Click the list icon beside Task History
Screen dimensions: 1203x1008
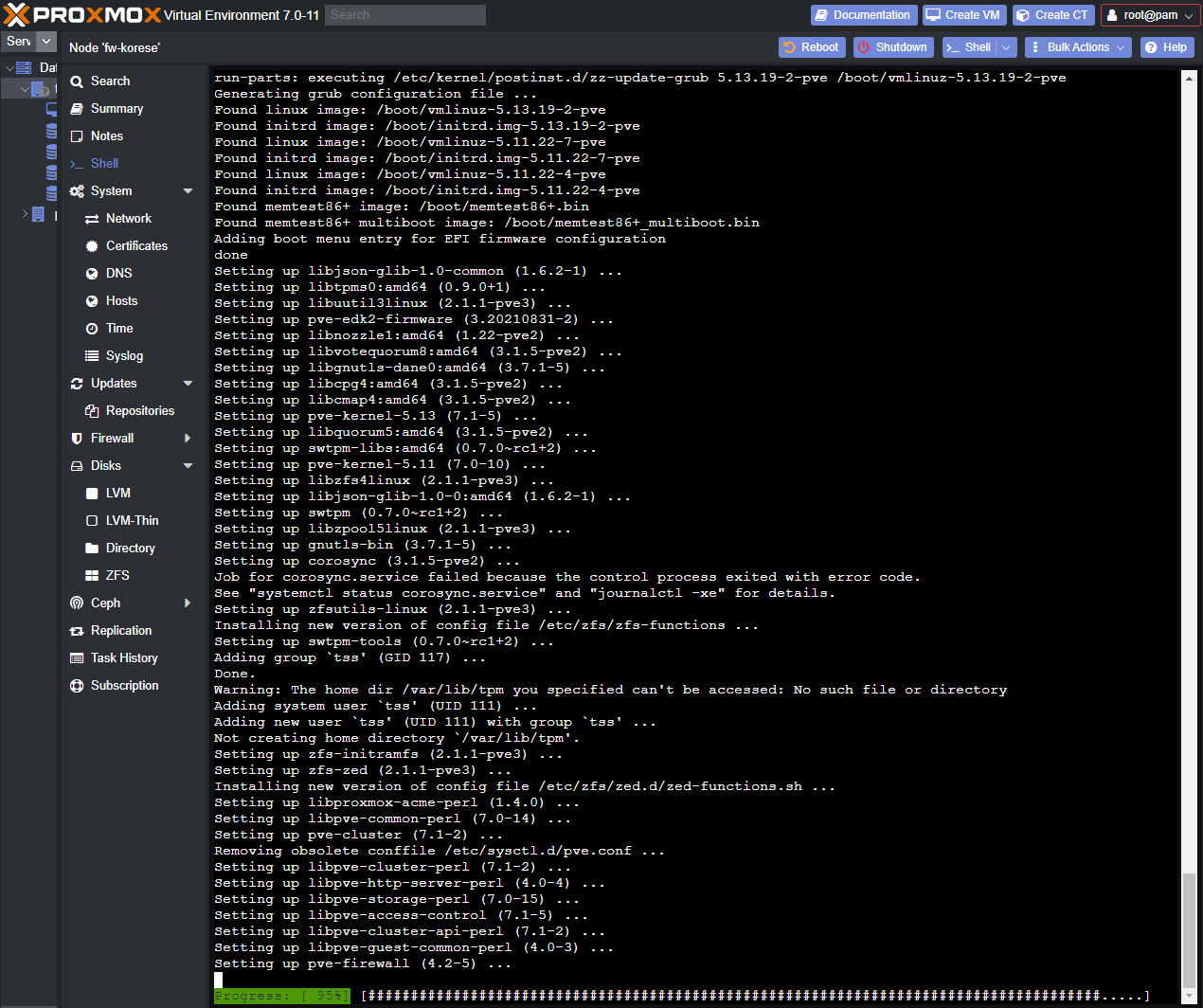pos(77,658)
